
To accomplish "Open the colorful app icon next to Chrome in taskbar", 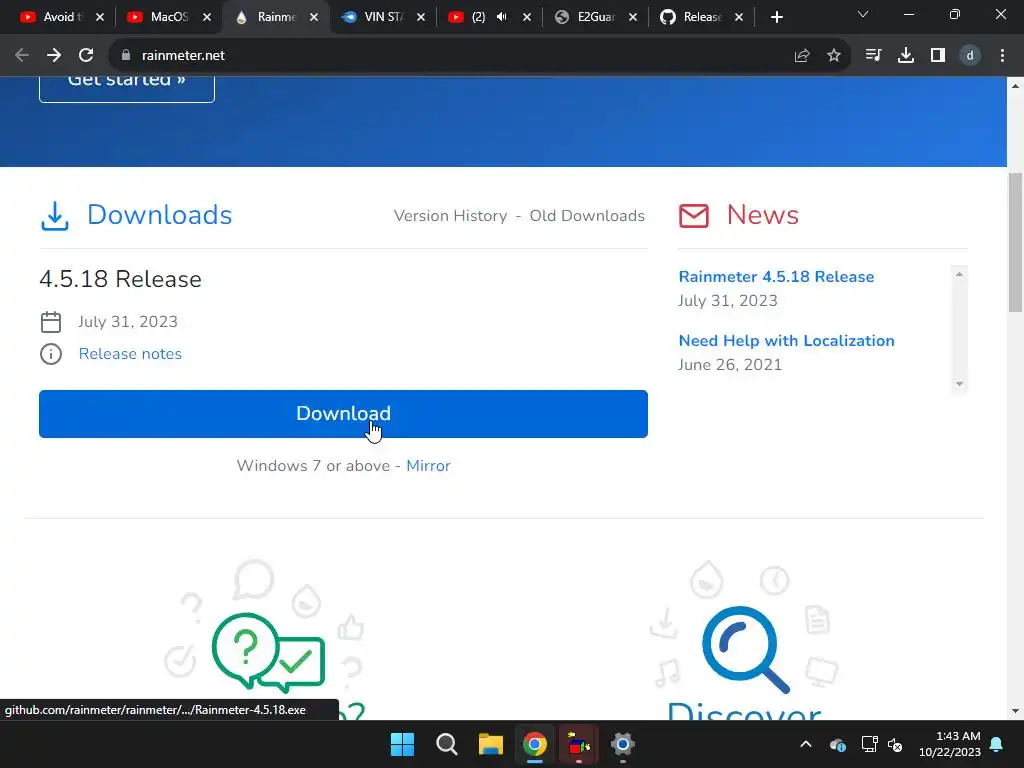I will pyautogui.click(x=579, y=744).
